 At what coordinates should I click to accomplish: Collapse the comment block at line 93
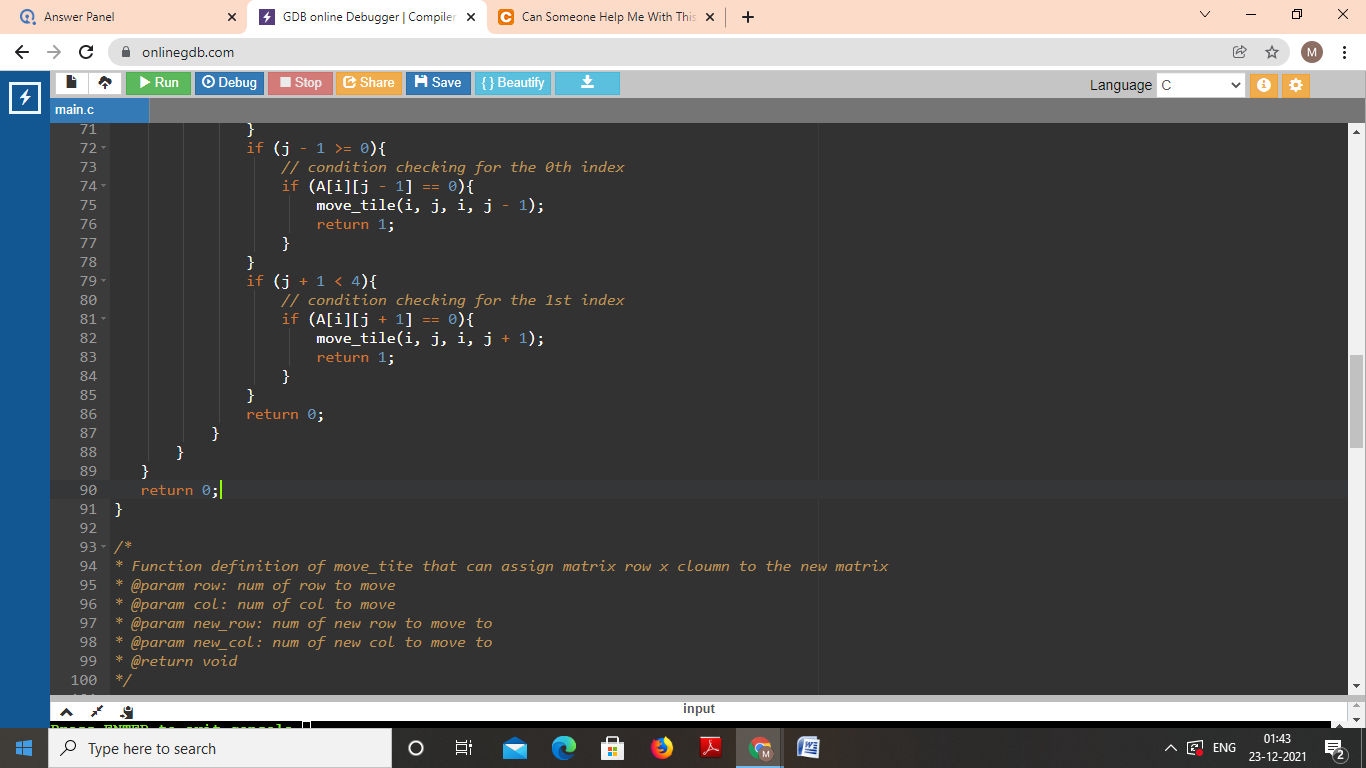click(x=104, y=547)
